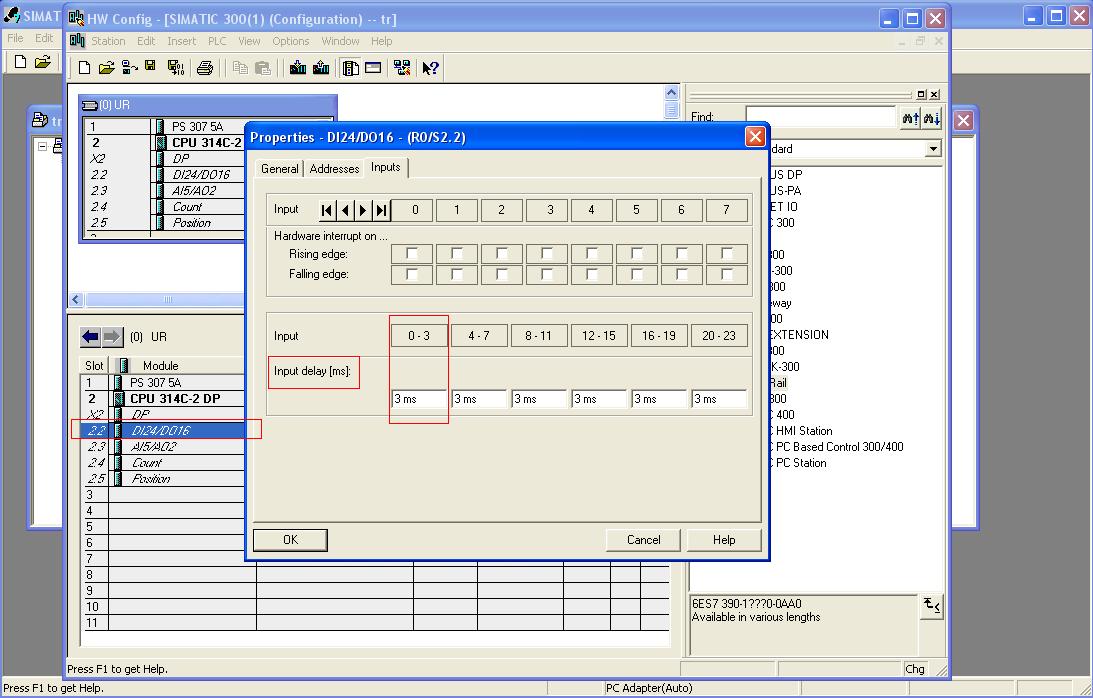Click OK in the Properties dialog
Screen dimensions: 1093x698
point(291,540)
